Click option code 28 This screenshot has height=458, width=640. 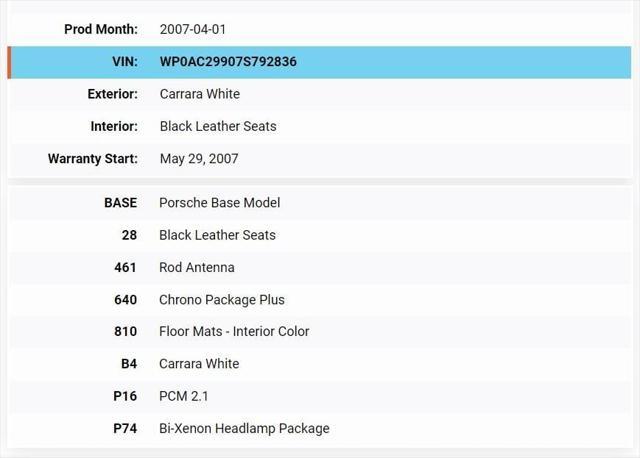pyautogui.click(x=129, y=235)
